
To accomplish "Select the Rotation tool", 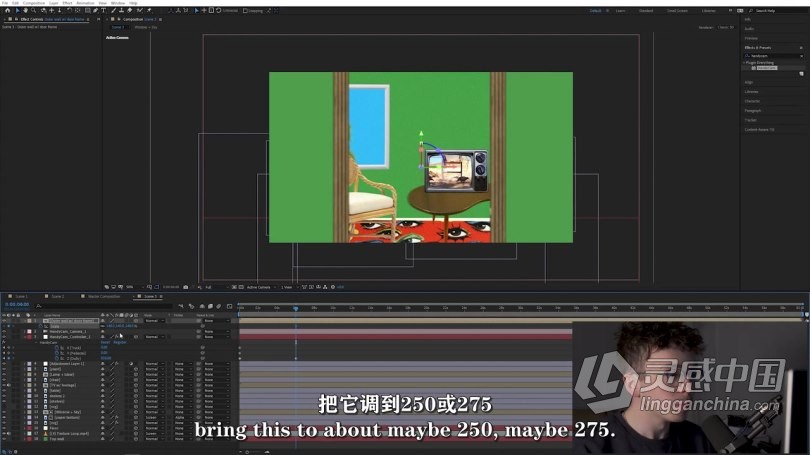I will (69, 10).
